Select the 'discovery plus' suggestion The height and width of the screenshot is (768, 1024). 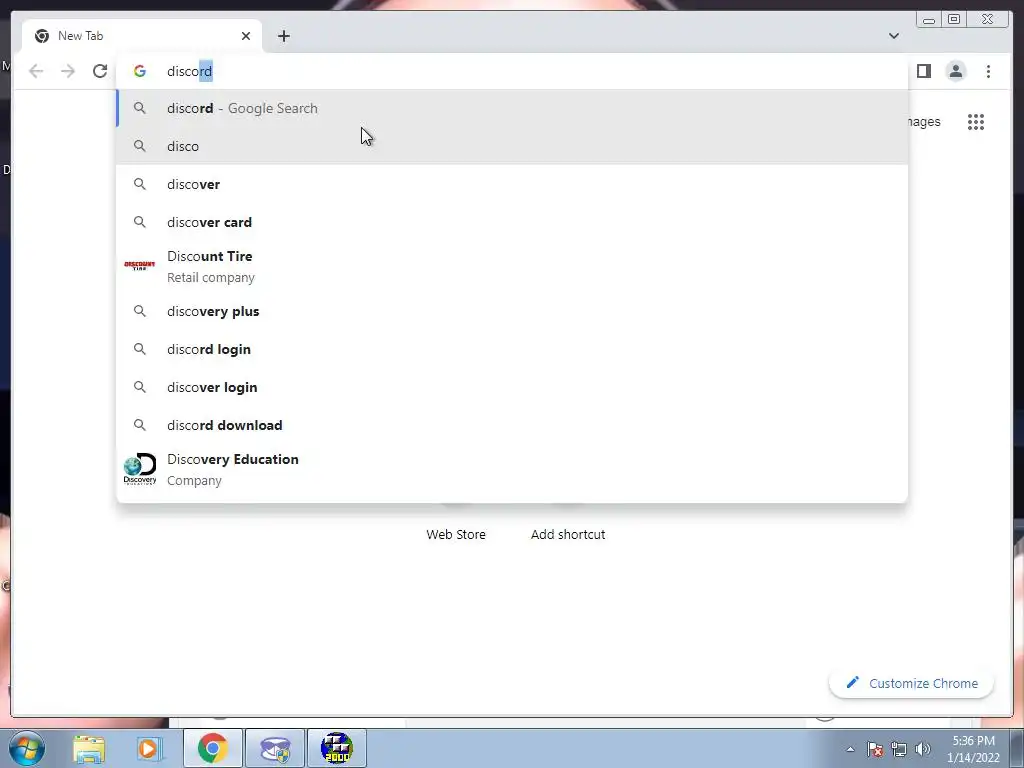(x=512, y=312)
